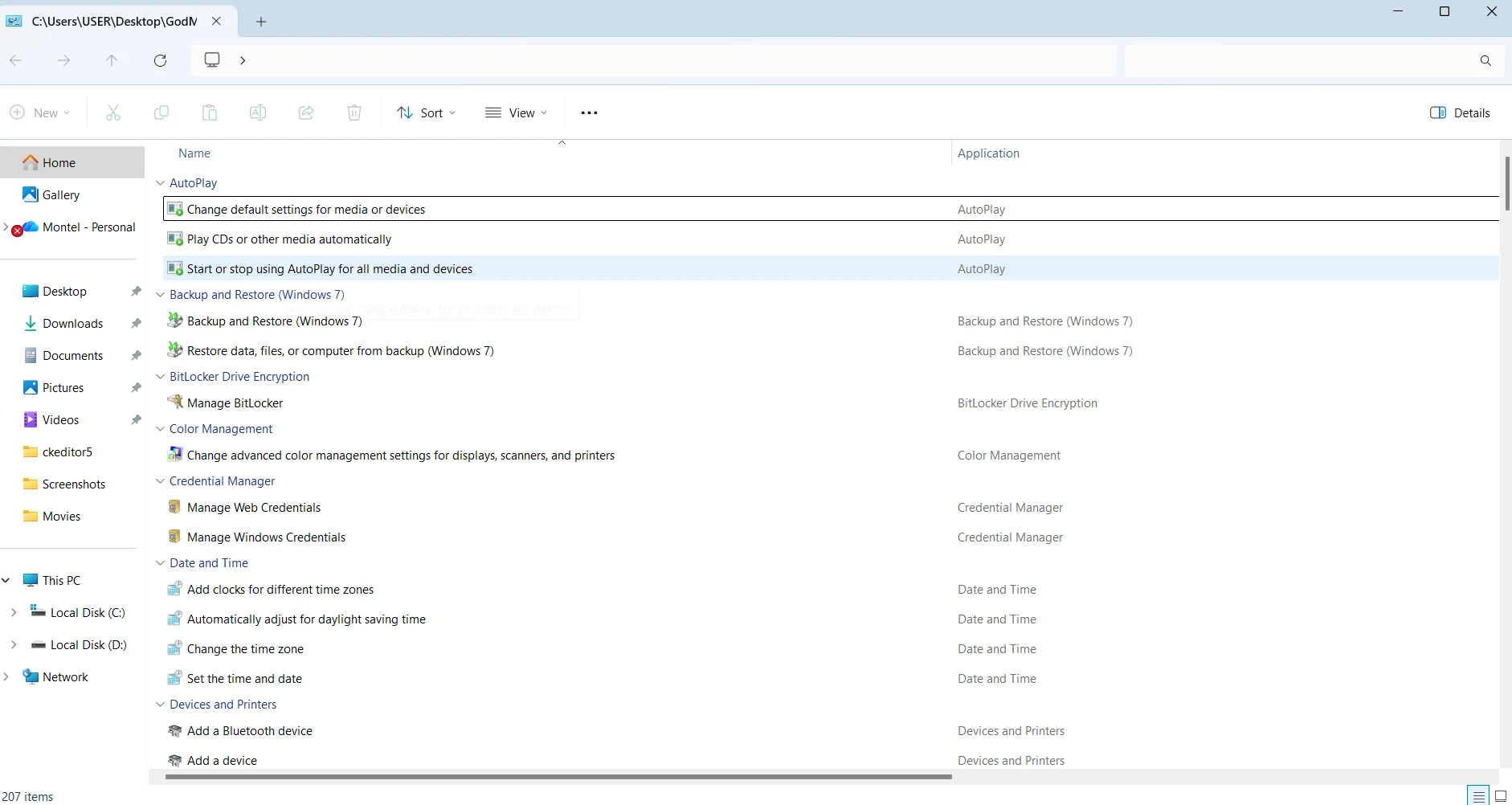This screenshot has height=805, width=1512.
Task: Click the Copy icon in toolbar
Action: click(x=161, y=112)
